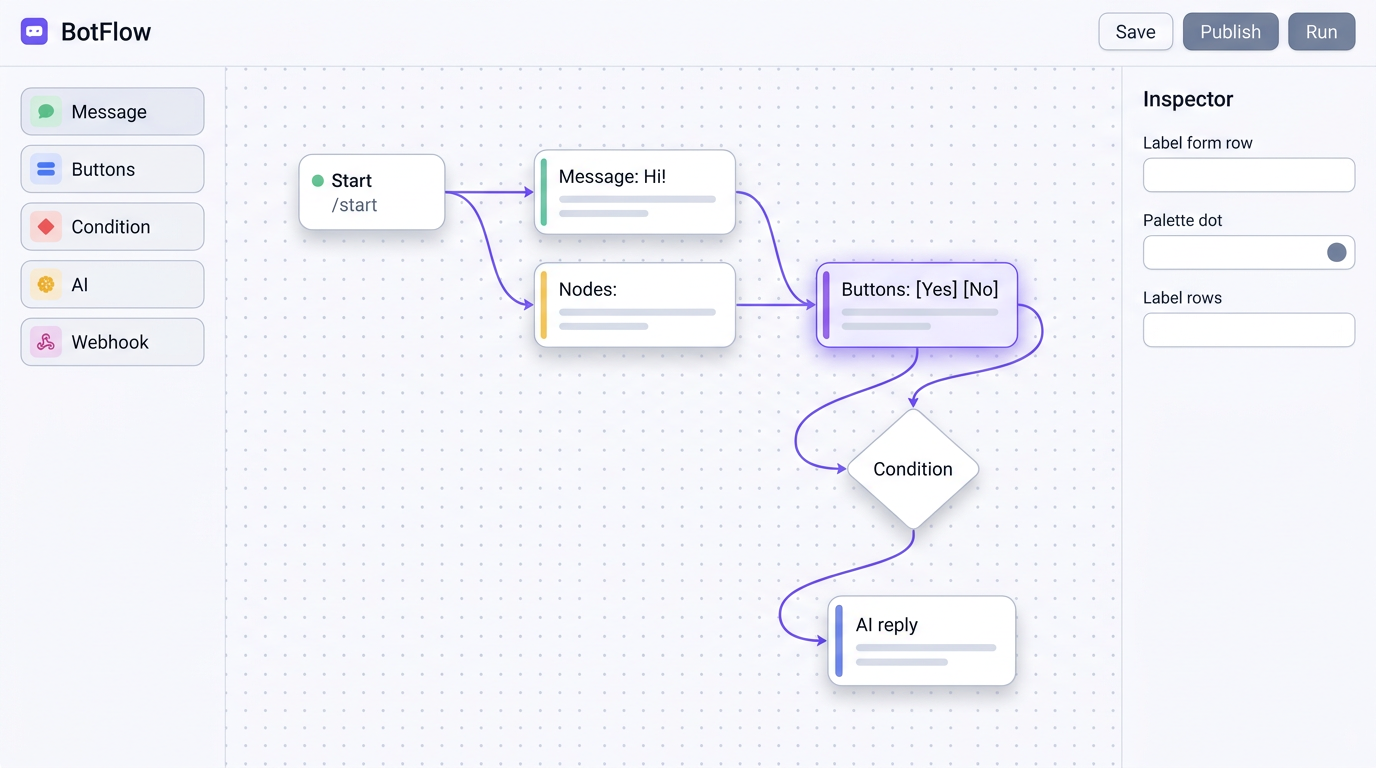
Task: Publish the bot flow
Action: [x=1230, y=32]
